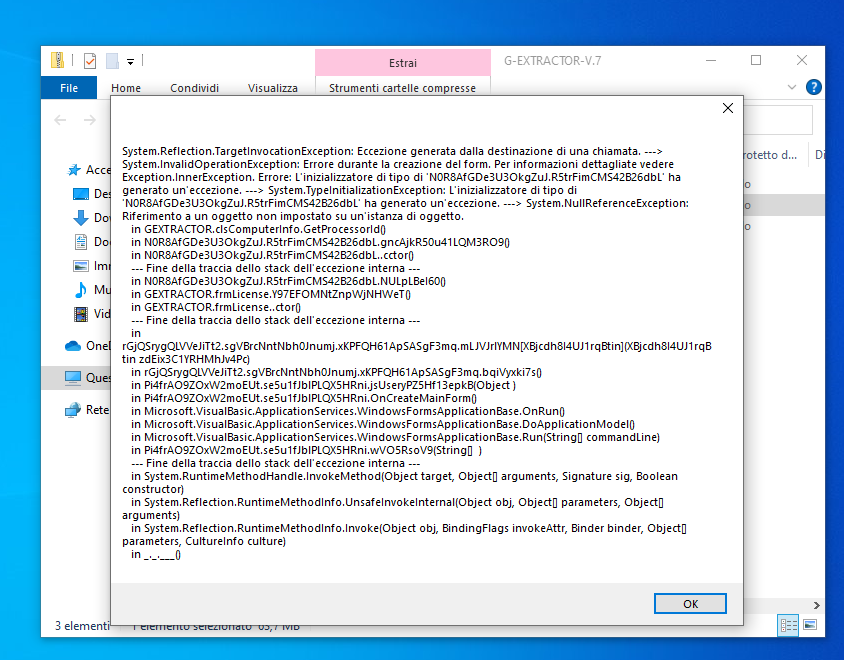This screenshot has height=660, width=844.
Task: Open Music folder in the sidebar
Action: coord(92,290)
